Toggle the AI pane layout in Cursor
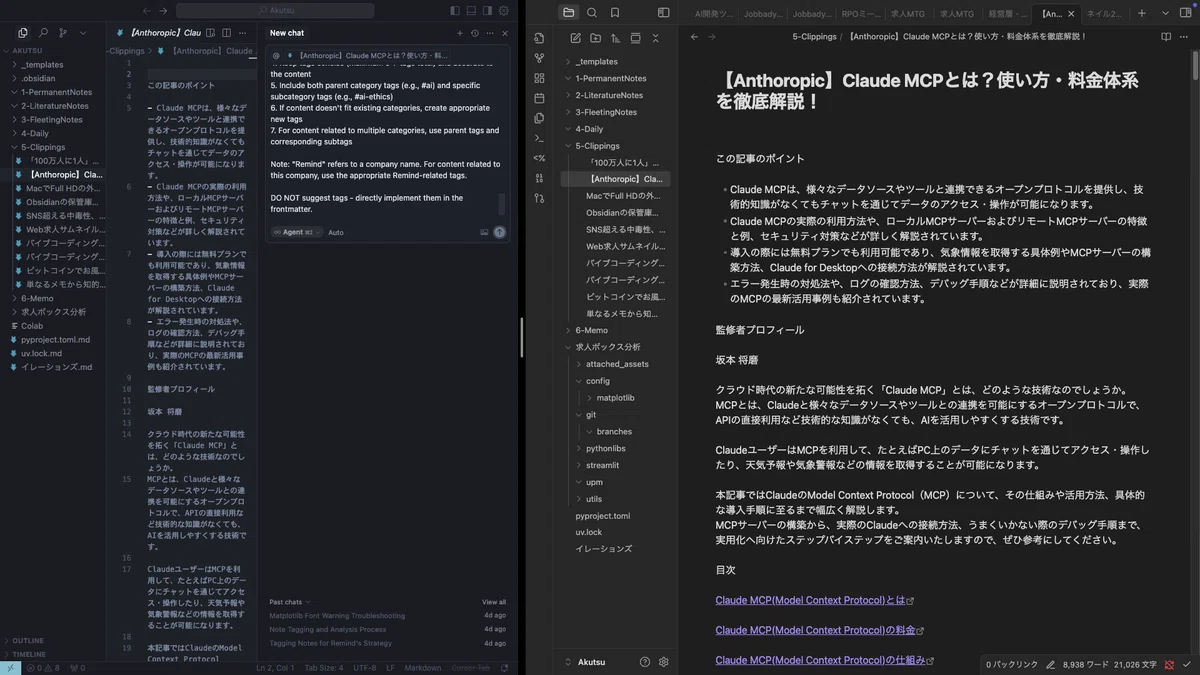The width and height of the screenshot is (1200, 675). pos(487,10)
